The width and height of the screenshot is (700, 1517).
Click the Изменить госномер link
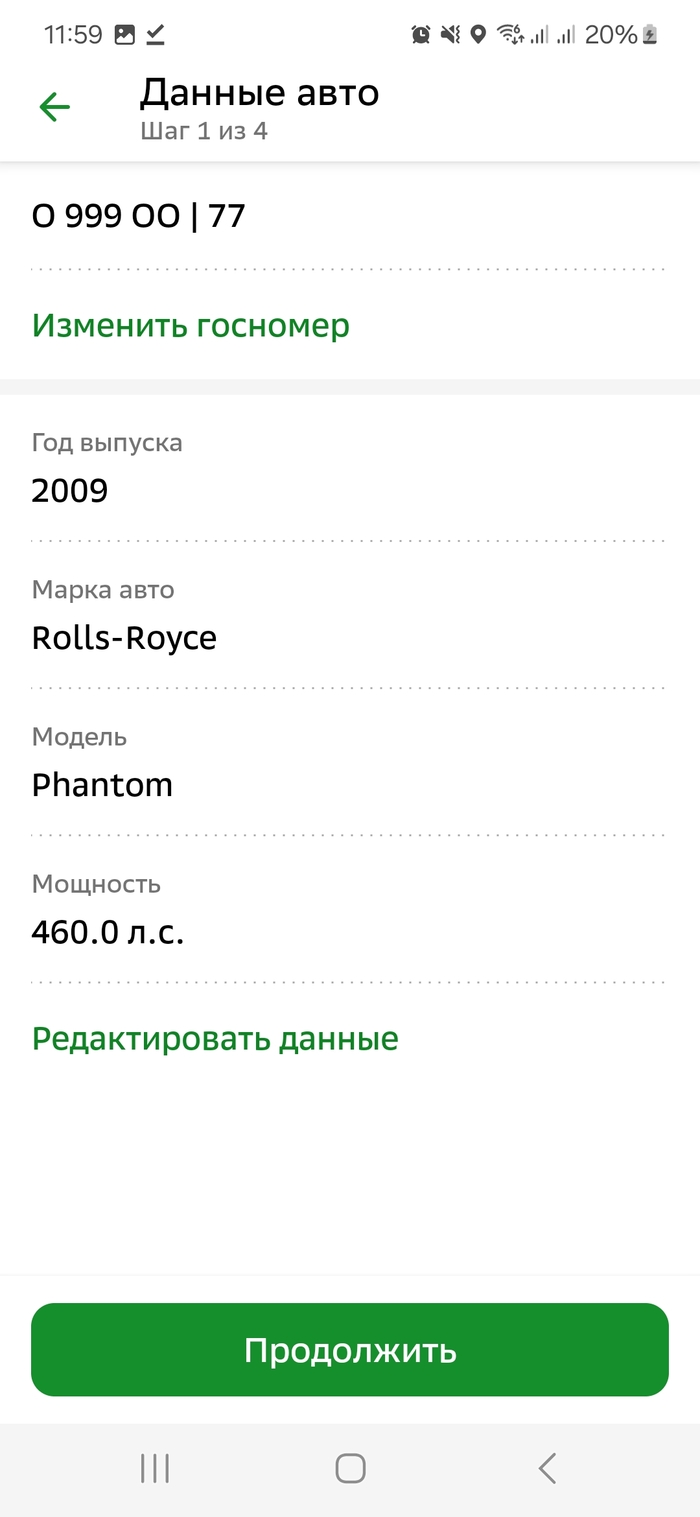tap(191, 325)
